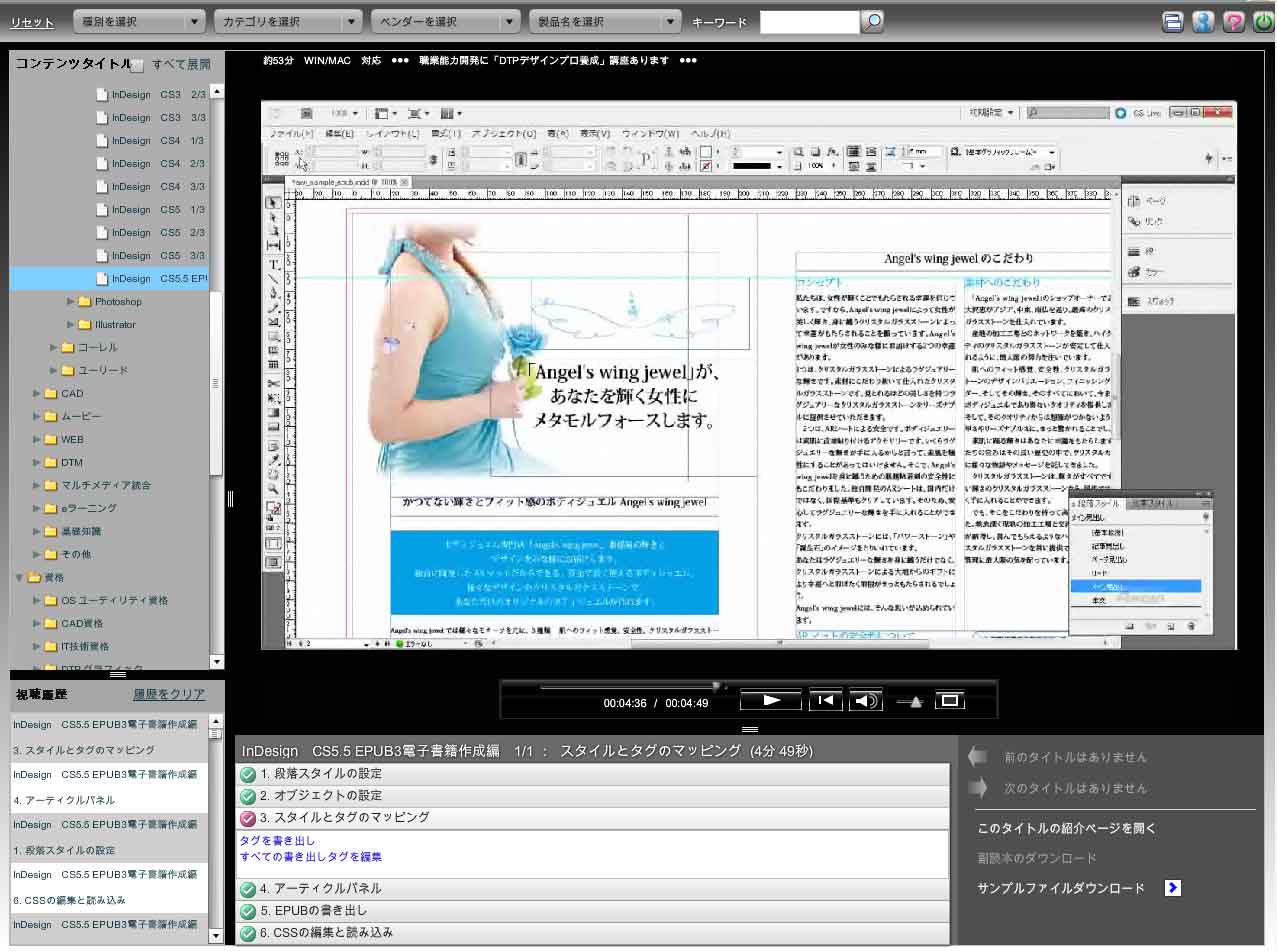Click the リセット link at top left
The width and height of the screenshot is (1277, 951).
pyautogui.click(x=32, y=21)
